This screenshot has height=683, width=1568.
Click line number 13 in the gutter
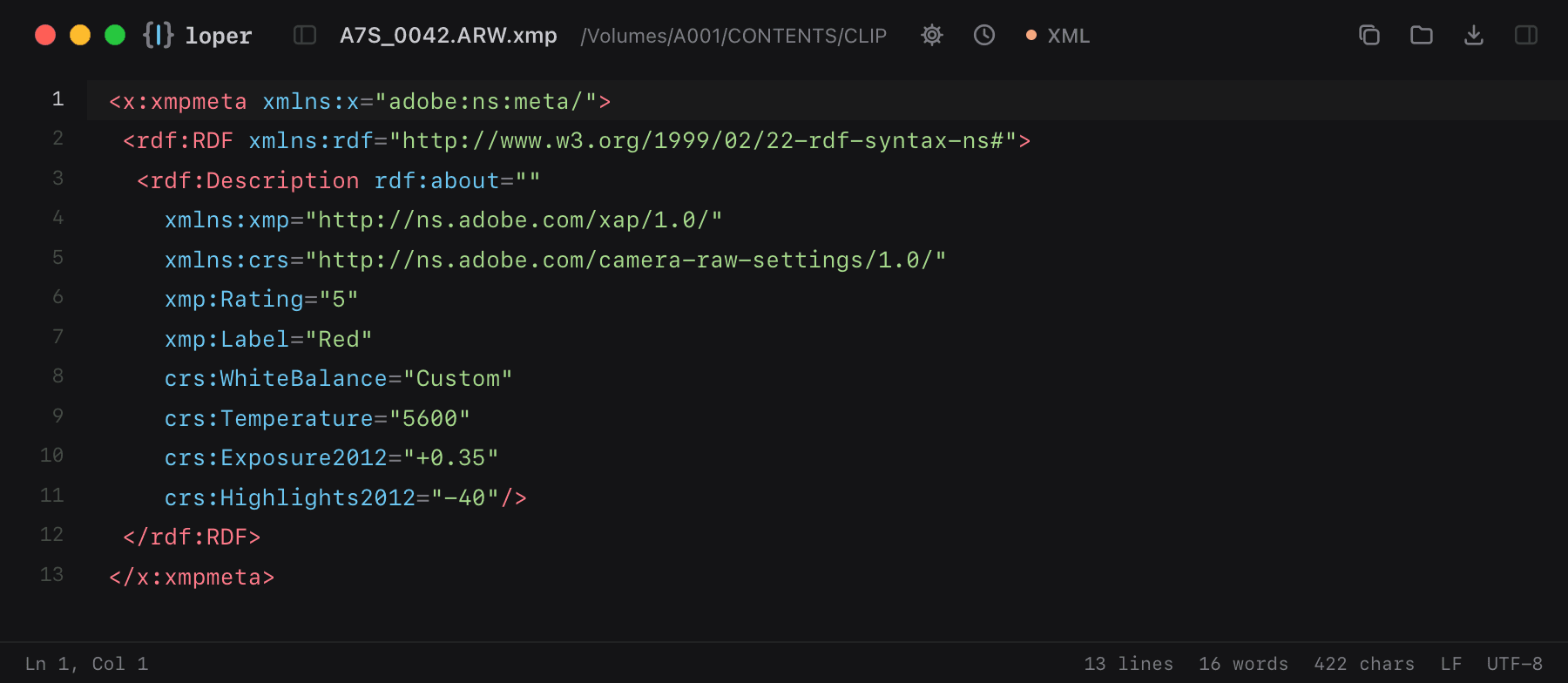[51, 574]
